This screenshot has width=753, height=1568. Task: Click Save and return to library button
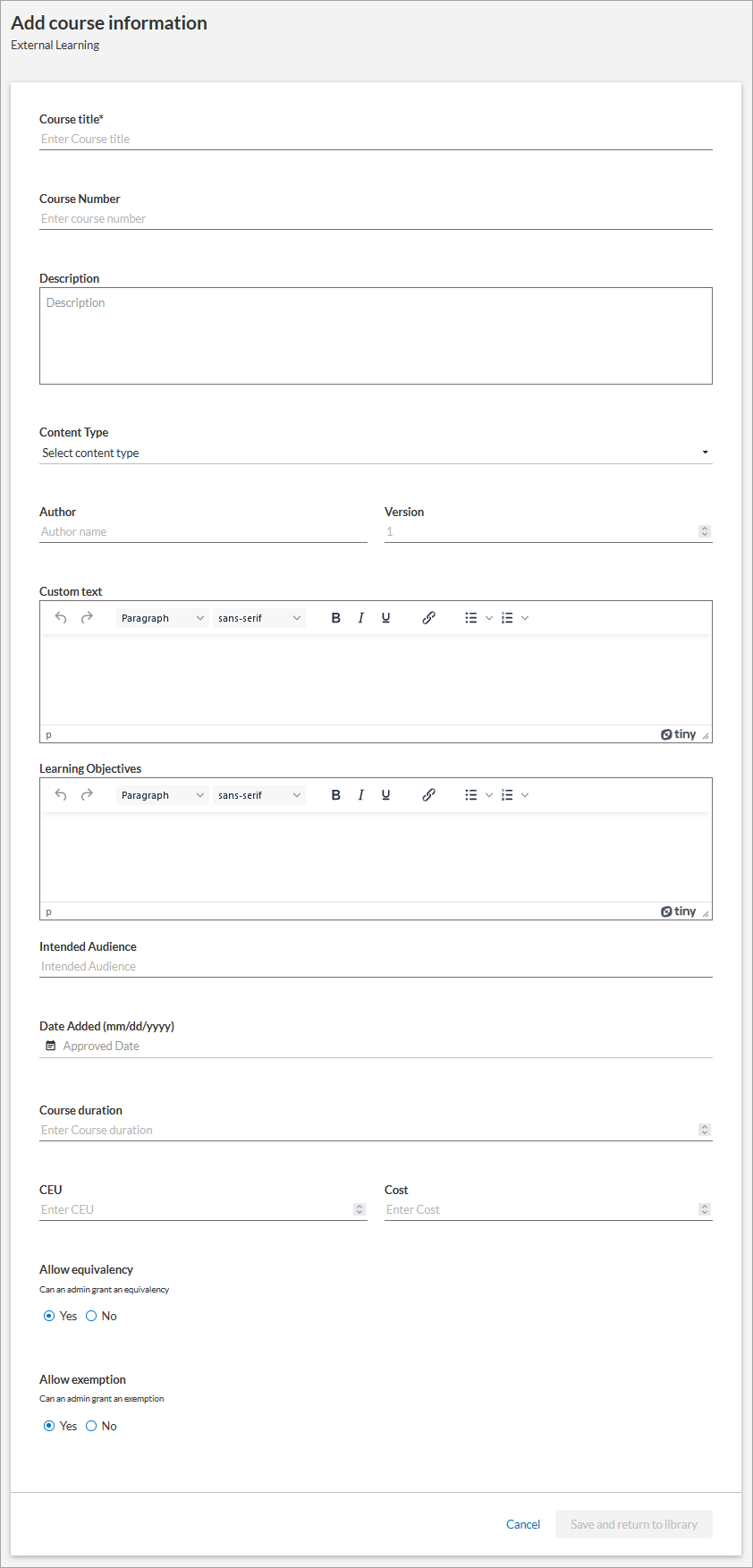point(633,1524)
